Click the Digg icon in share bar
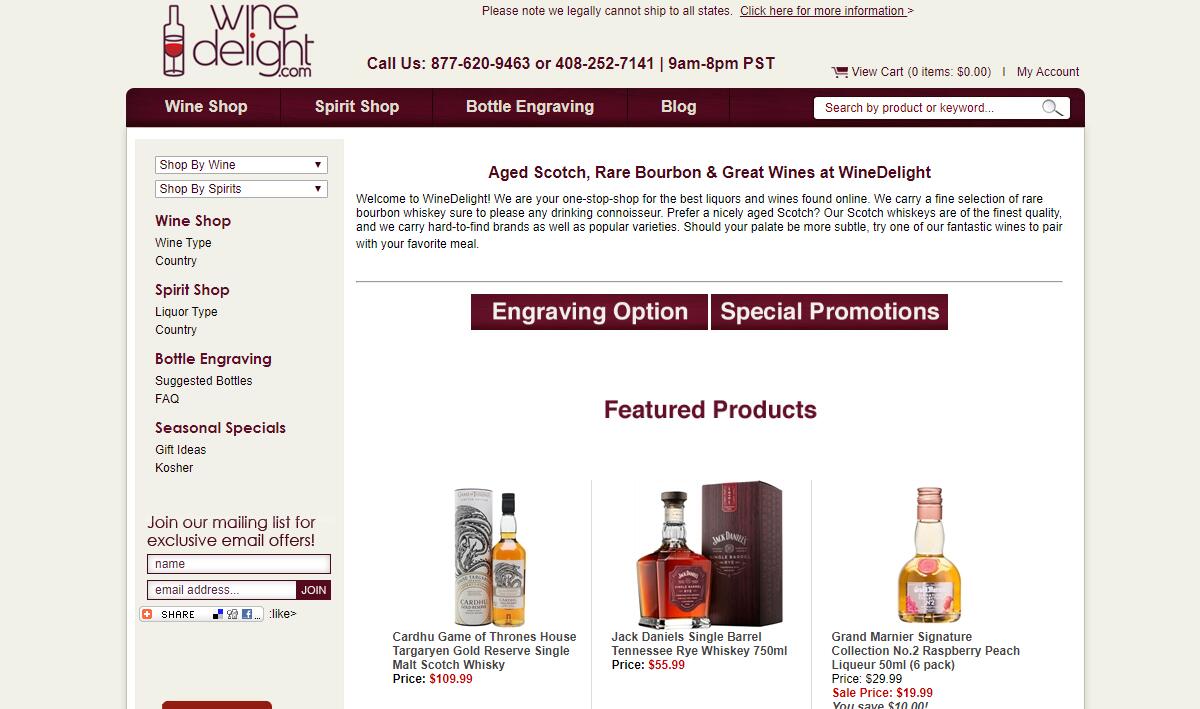 point(232,614)
